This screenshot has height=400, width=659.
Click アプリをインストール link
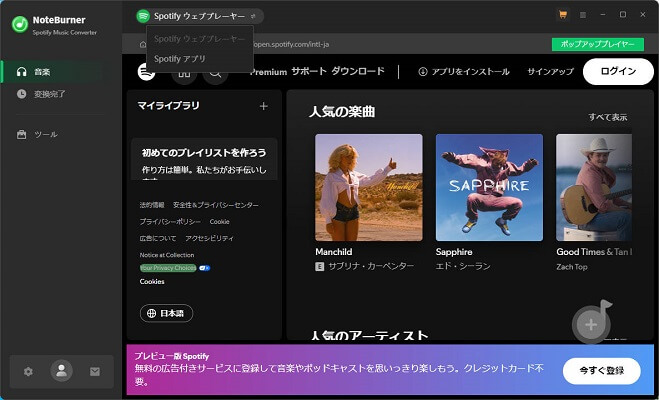point(464,72)
